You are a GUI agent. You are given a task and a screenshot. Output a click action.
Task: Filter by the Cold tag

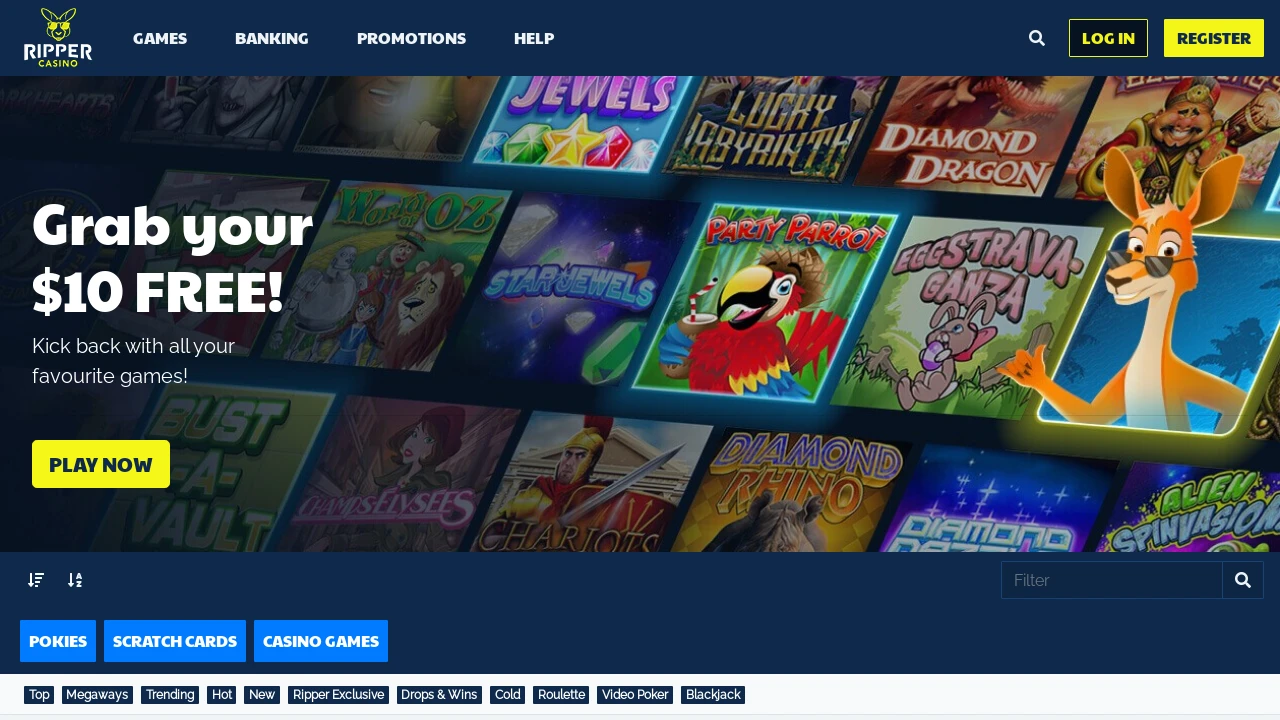(508, 695)
